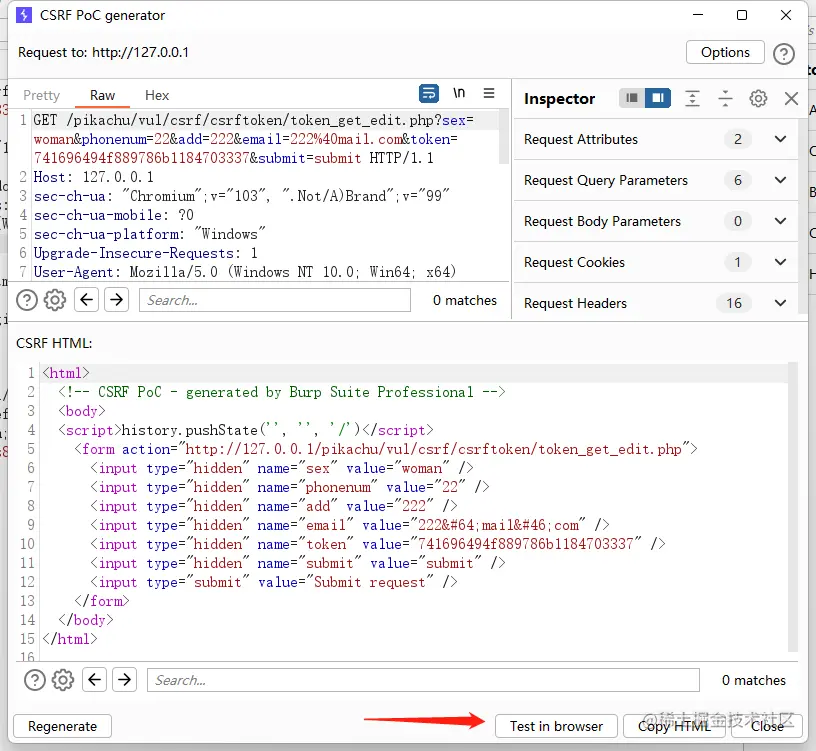Open the help icon beside Options

tap(784, 53)
